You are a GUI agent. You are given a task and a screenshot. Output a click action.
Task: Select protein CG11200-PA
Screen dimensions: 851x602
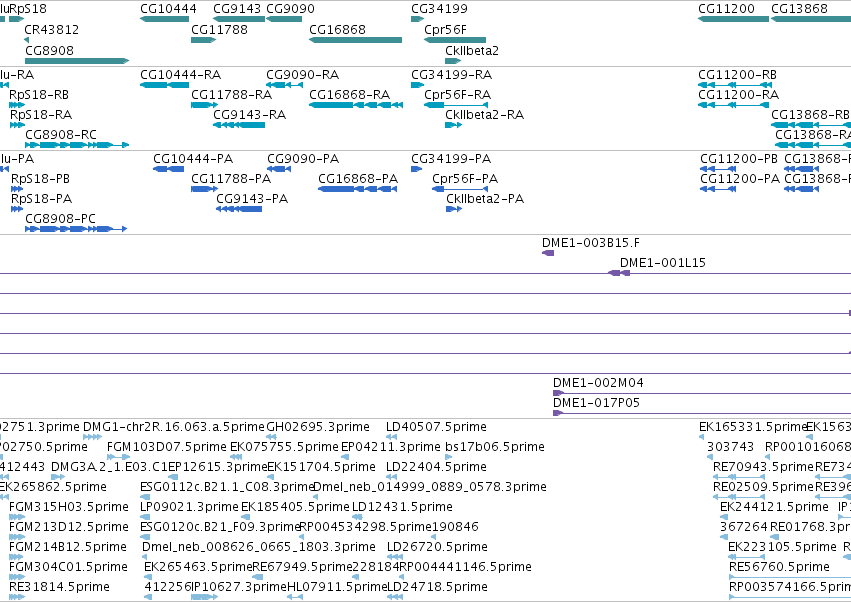[718, 189]
